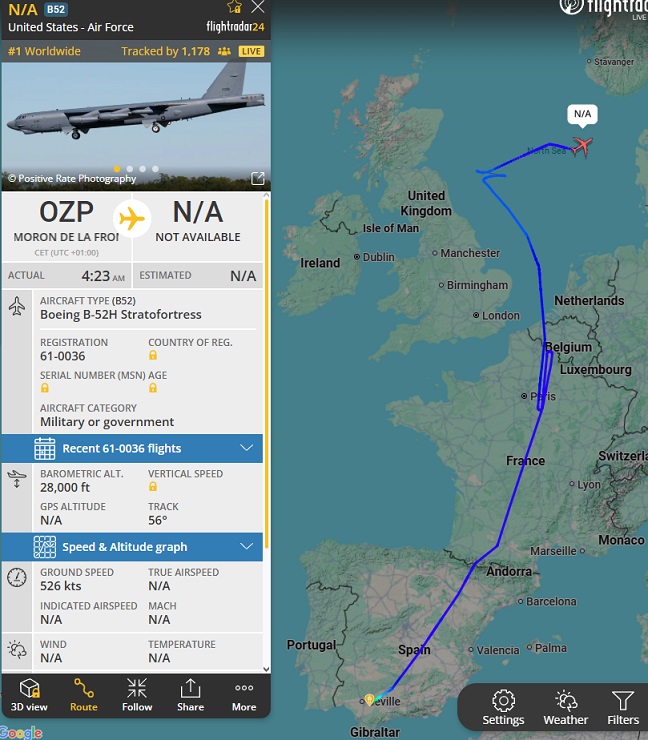
Task: Open aircraft photo in external link
Action: pos(257,178)
